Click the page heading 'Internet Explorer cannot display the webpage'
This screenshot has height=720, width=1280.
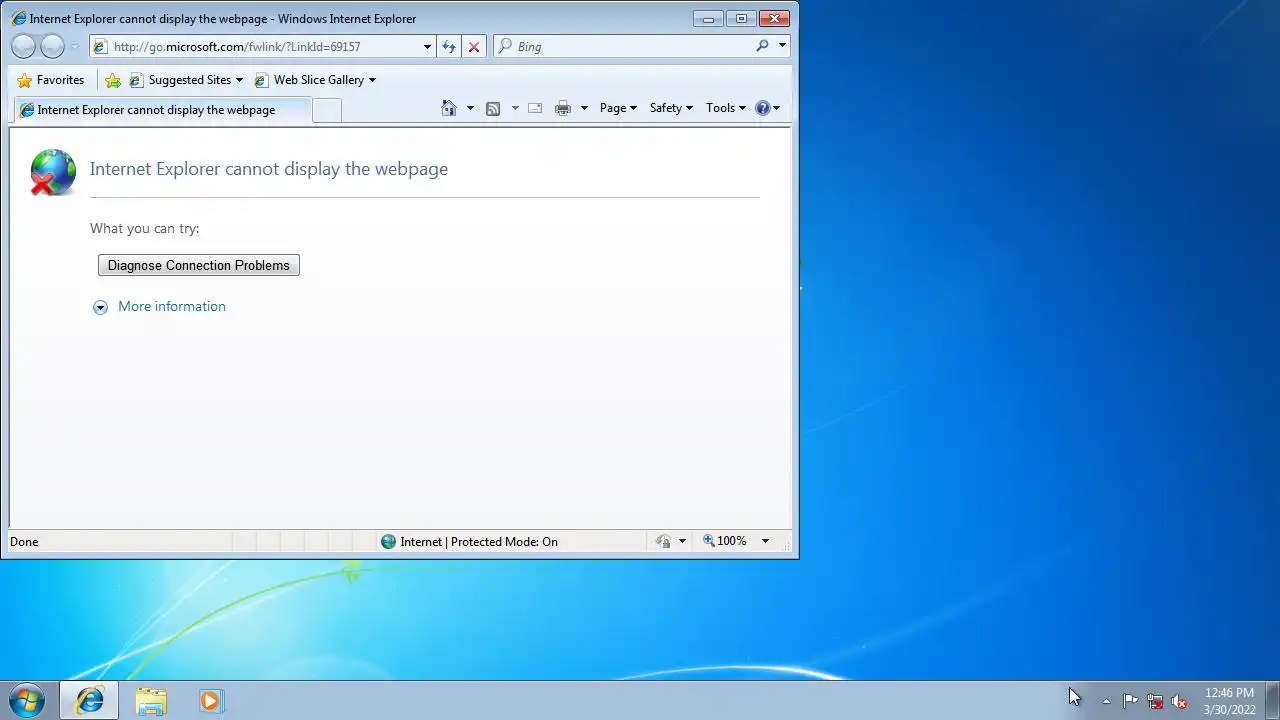click(269, 169)
